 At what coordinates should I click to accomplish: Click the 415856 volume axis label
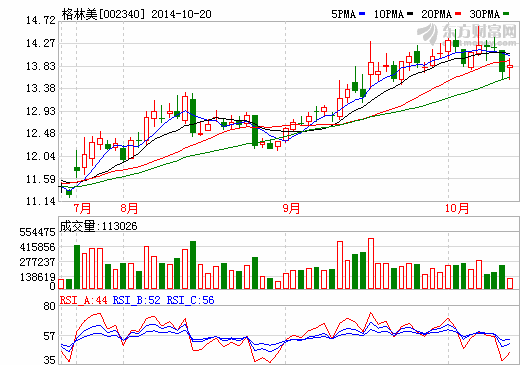pyautogui.click(x=37, y=247)
